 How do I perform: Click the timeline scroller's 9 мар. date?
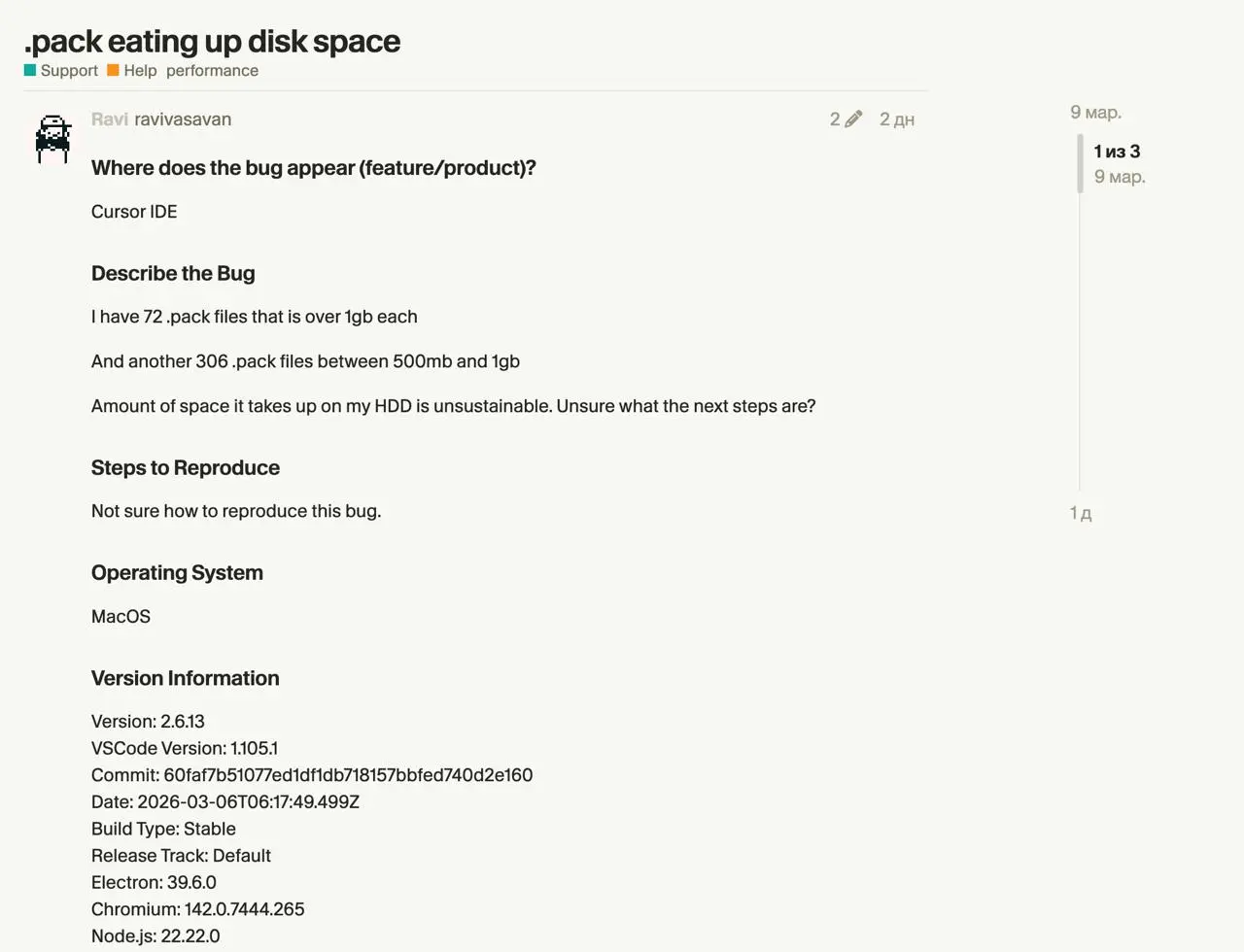point(1120,177)
